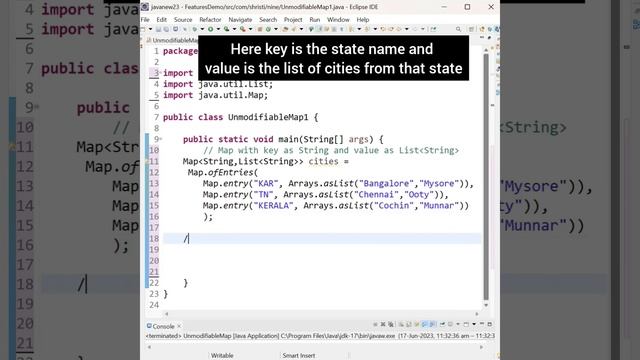The width and height of the screenshot is (640, 360).
Task: Toggle Show Console on Standard Out change
Action: [424, 324]
